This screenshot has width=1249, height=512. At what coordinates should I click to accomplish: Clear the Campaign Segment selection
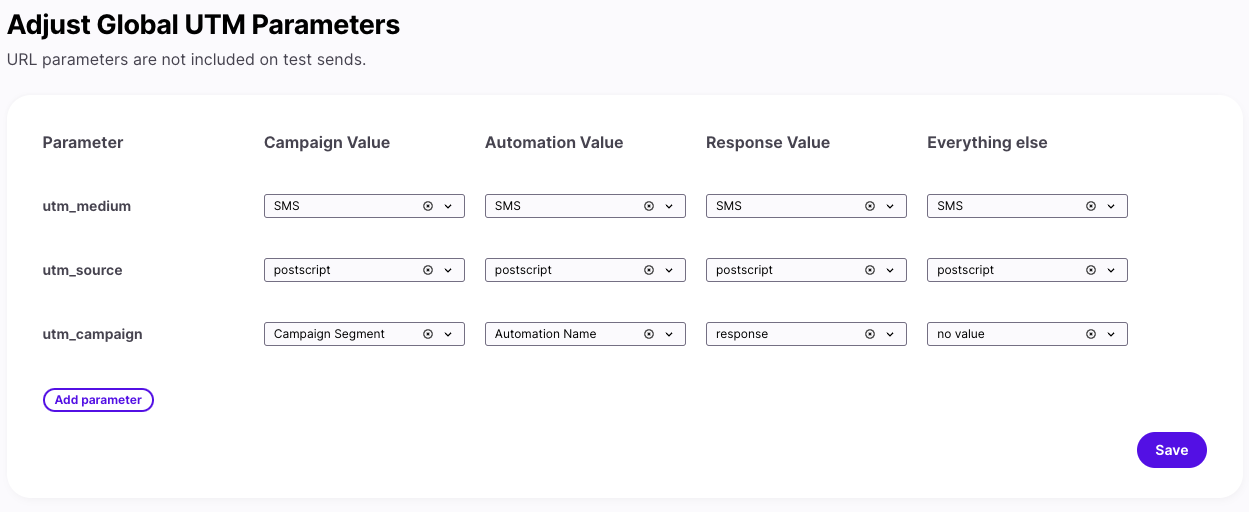(x=428, y=334)
